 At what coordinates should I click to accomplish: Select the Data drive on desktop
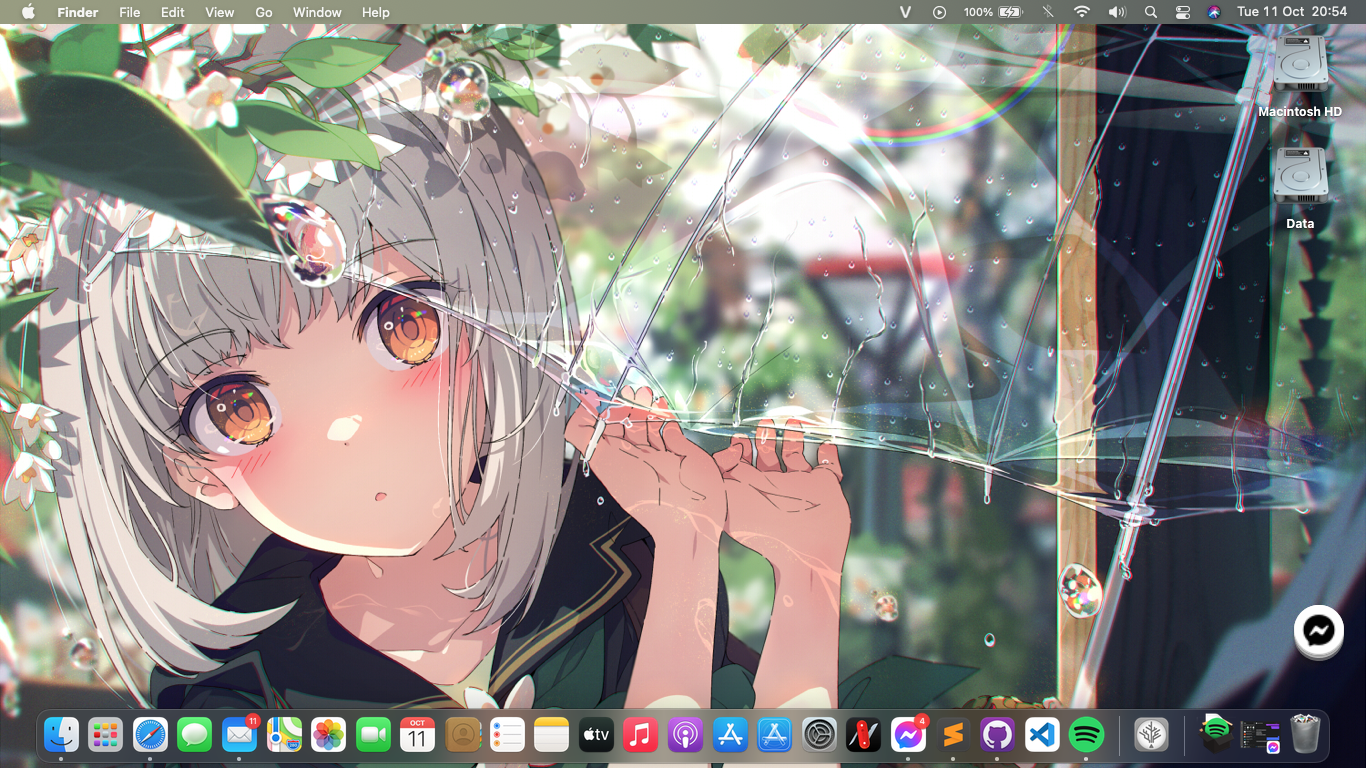(1300, 188)
